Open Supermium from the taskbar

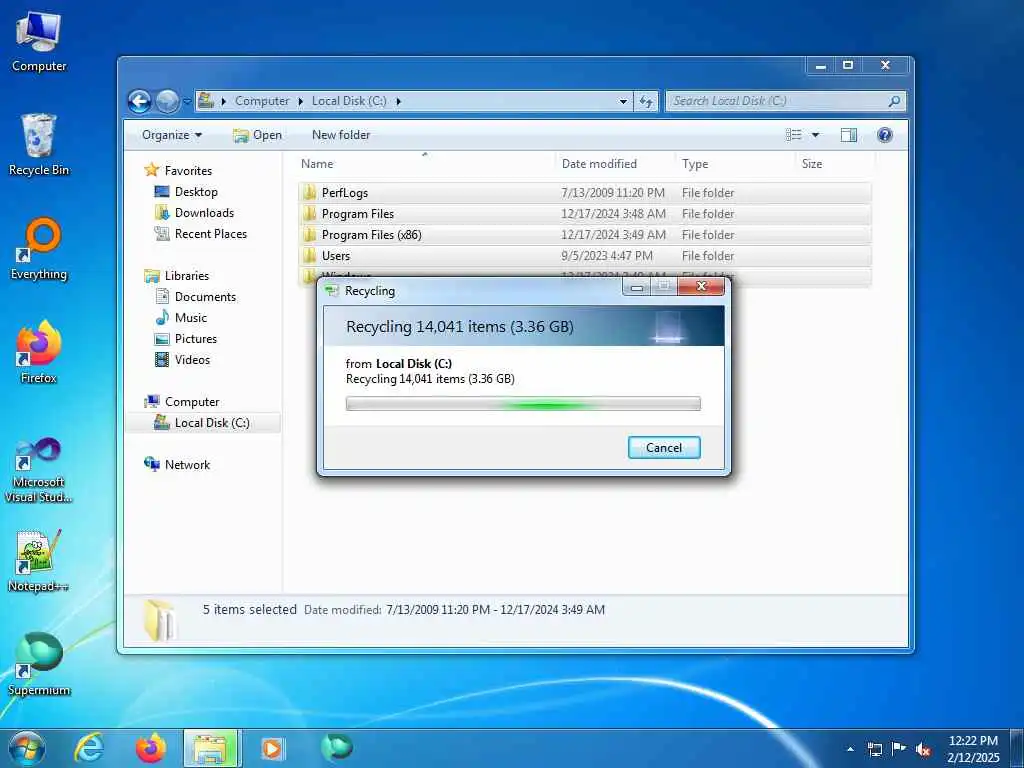pos(336,747)
